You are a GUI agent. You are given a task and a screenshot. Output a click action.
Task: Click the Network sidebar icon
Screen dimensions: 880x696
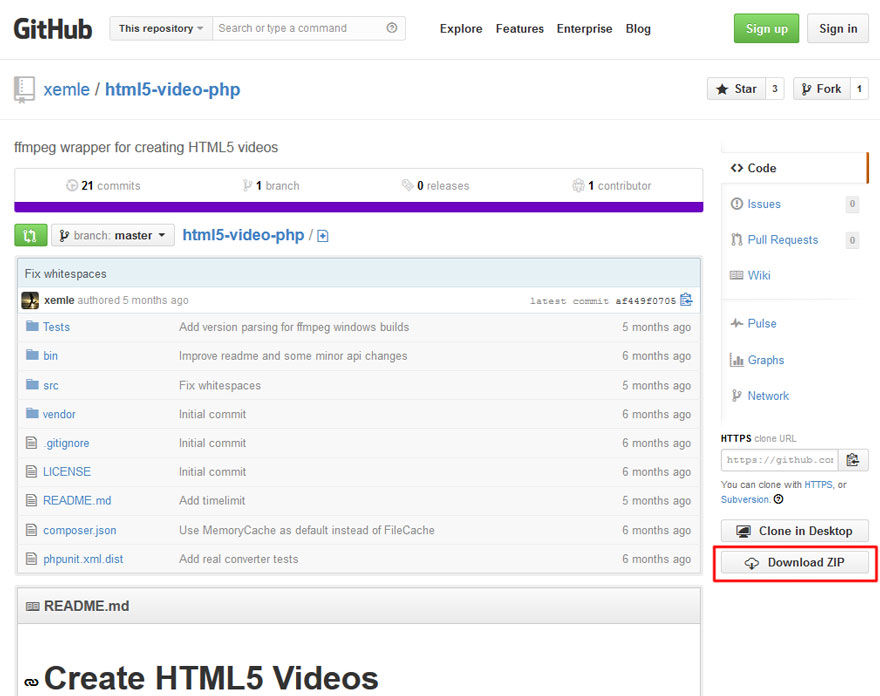(736, 396)
